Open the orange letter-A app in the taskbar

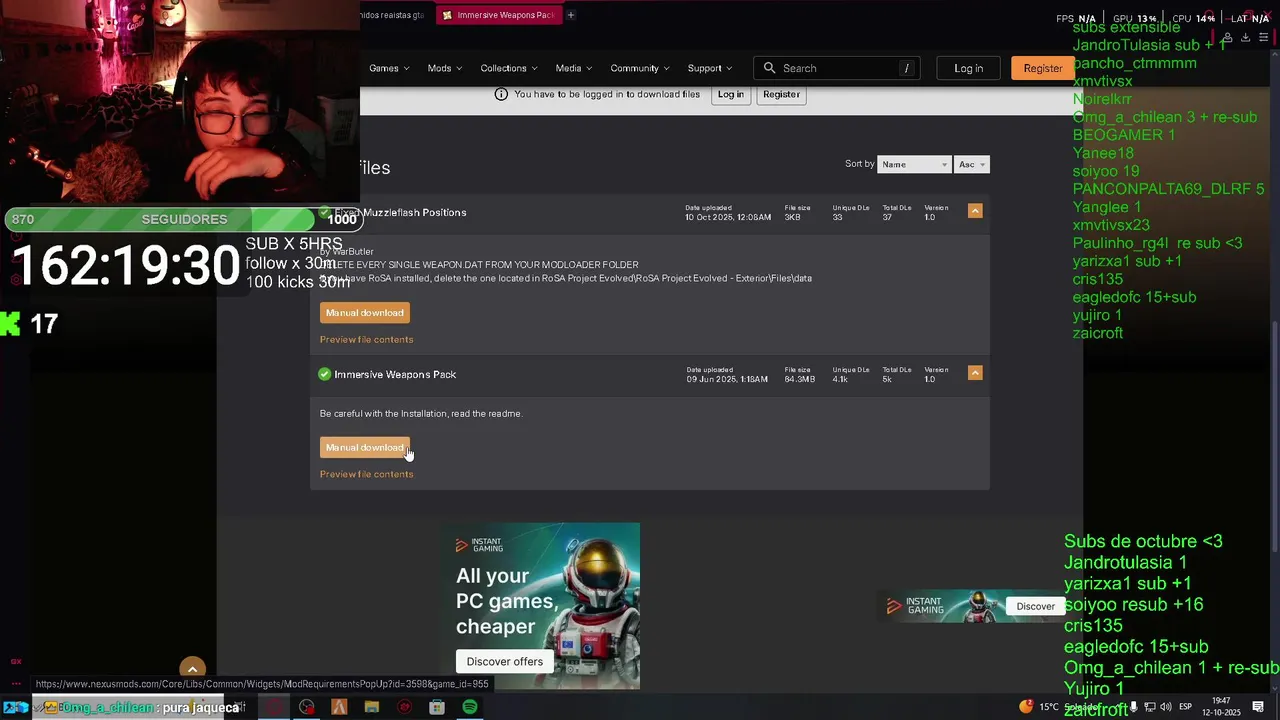pos(339,707)
